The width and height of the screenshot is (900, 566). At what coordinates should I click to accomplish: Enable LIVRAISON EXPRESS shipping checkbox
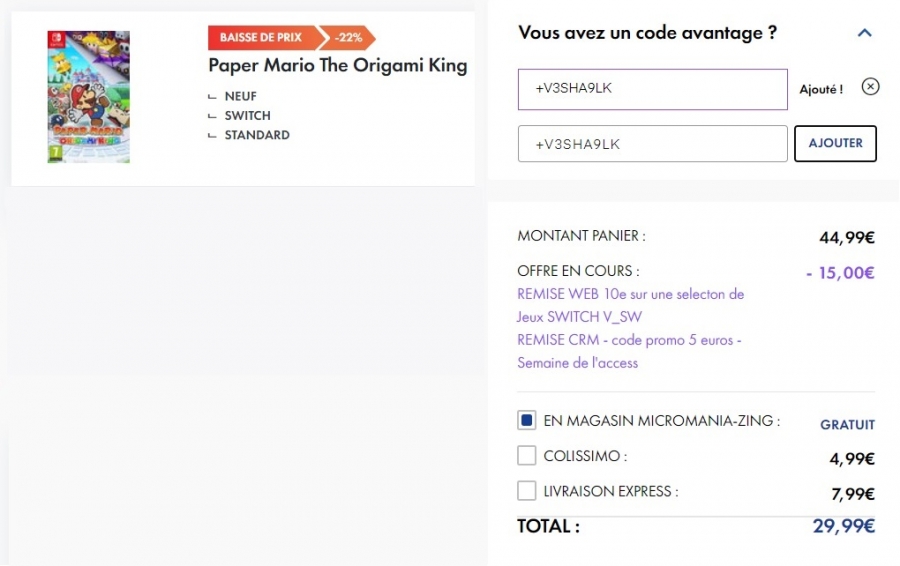pyautogui.click(x=527, y=491)
